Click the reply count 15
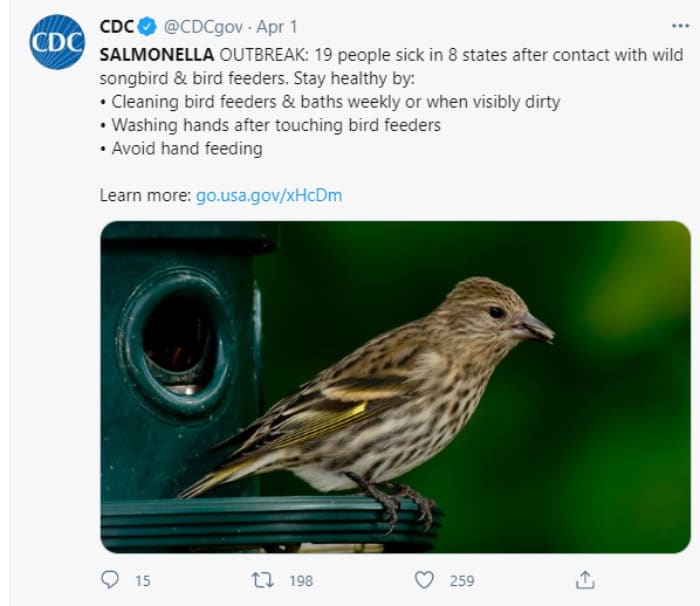Image resolution: width=700 pixels, height=606 pixels. pyautogui.click(x=142, y=581)
